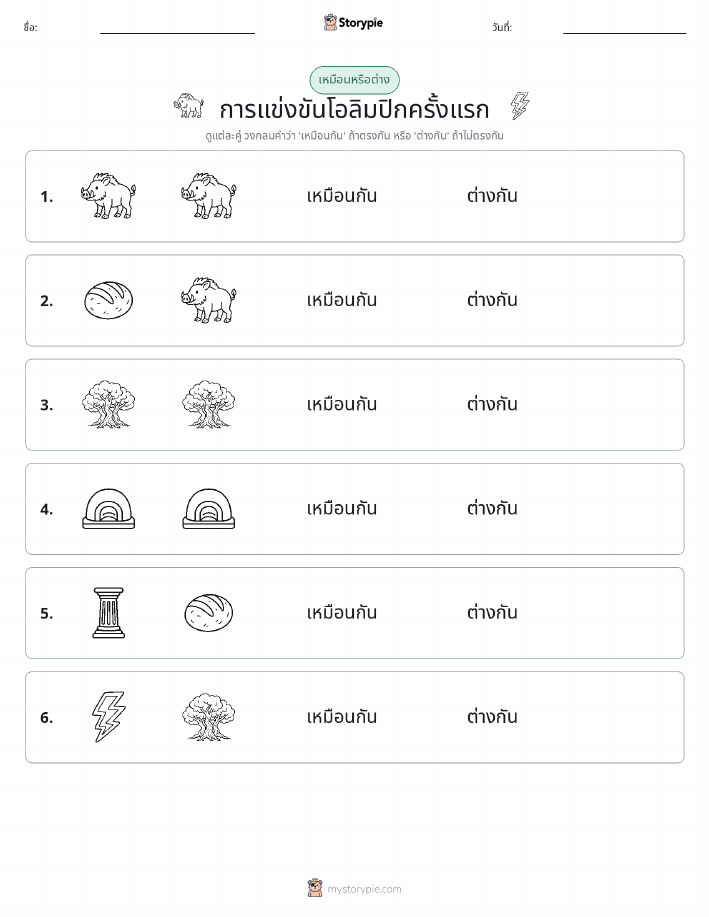The height and width of the screenshot is (917, 709).
Task: Click the second tree image in row 3
Action: coord(209,404)
